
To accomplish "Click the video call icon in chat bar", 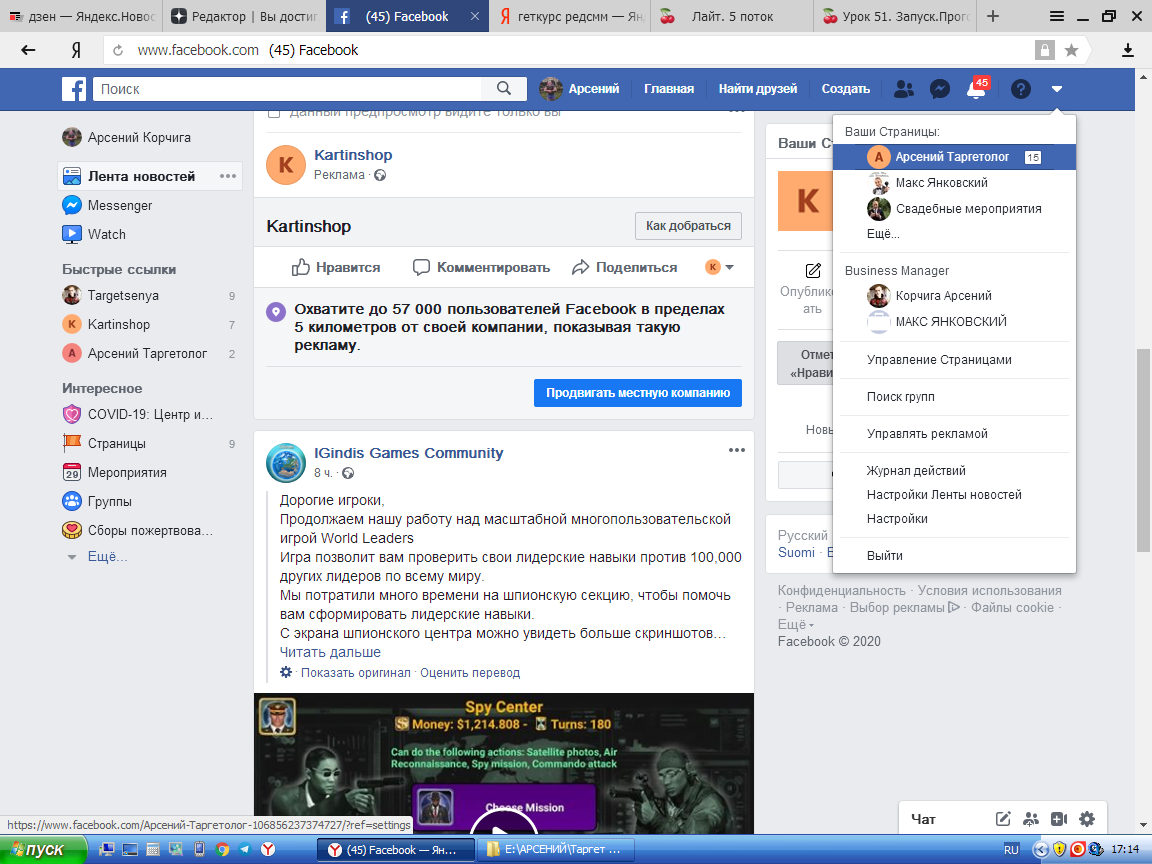I will (x=1059, y=819).
